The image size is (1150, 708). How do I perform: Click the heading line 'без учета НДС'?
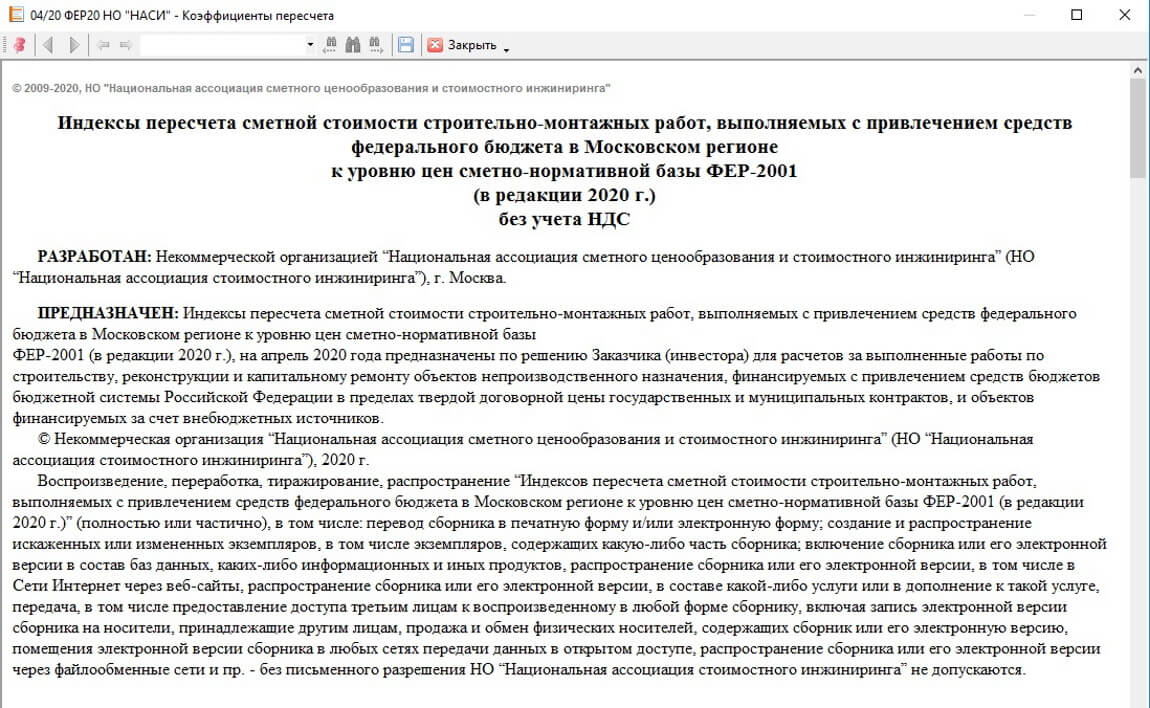tap(564, 219)
